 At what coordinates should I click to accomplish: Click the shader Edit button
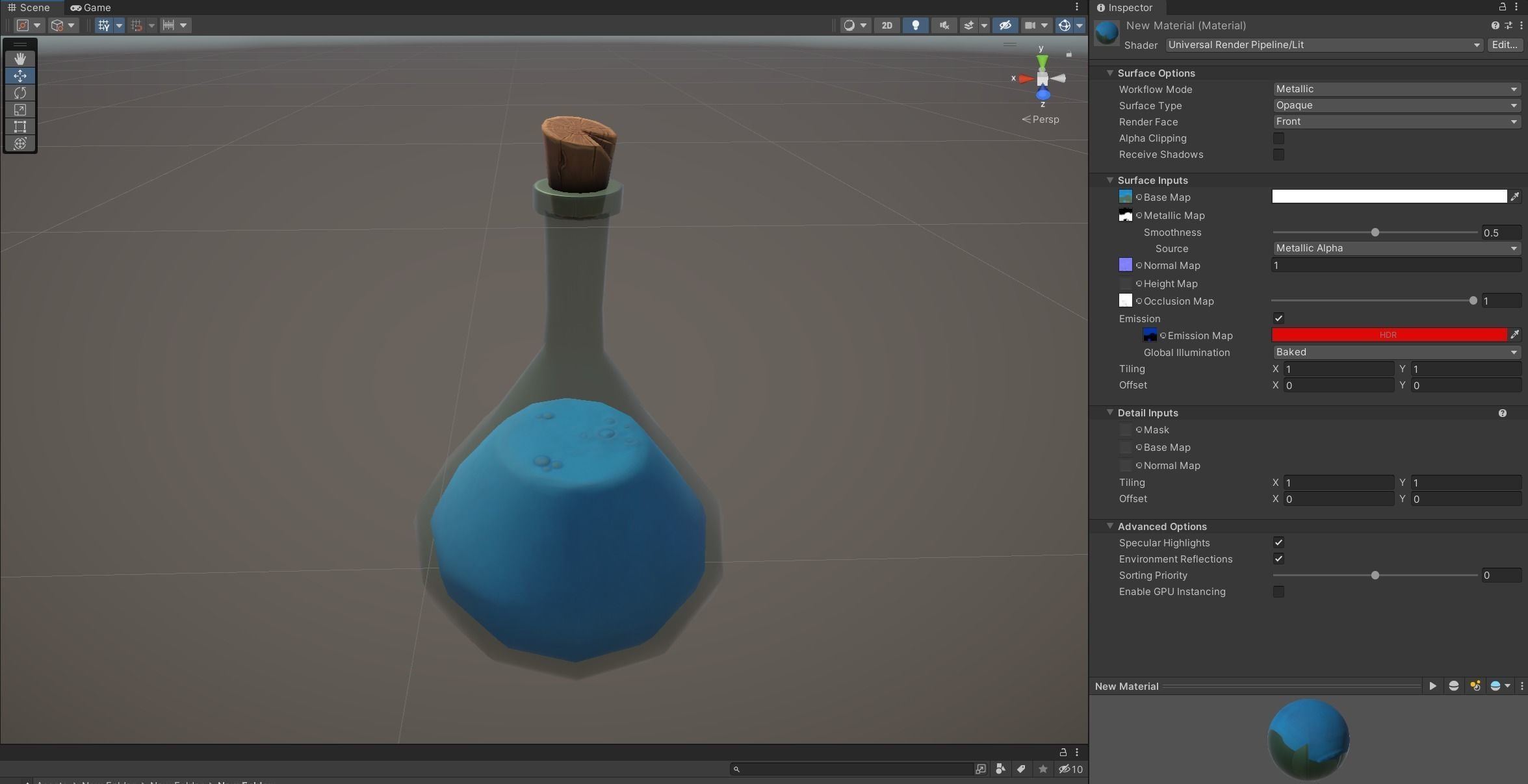coord(1505,45)
